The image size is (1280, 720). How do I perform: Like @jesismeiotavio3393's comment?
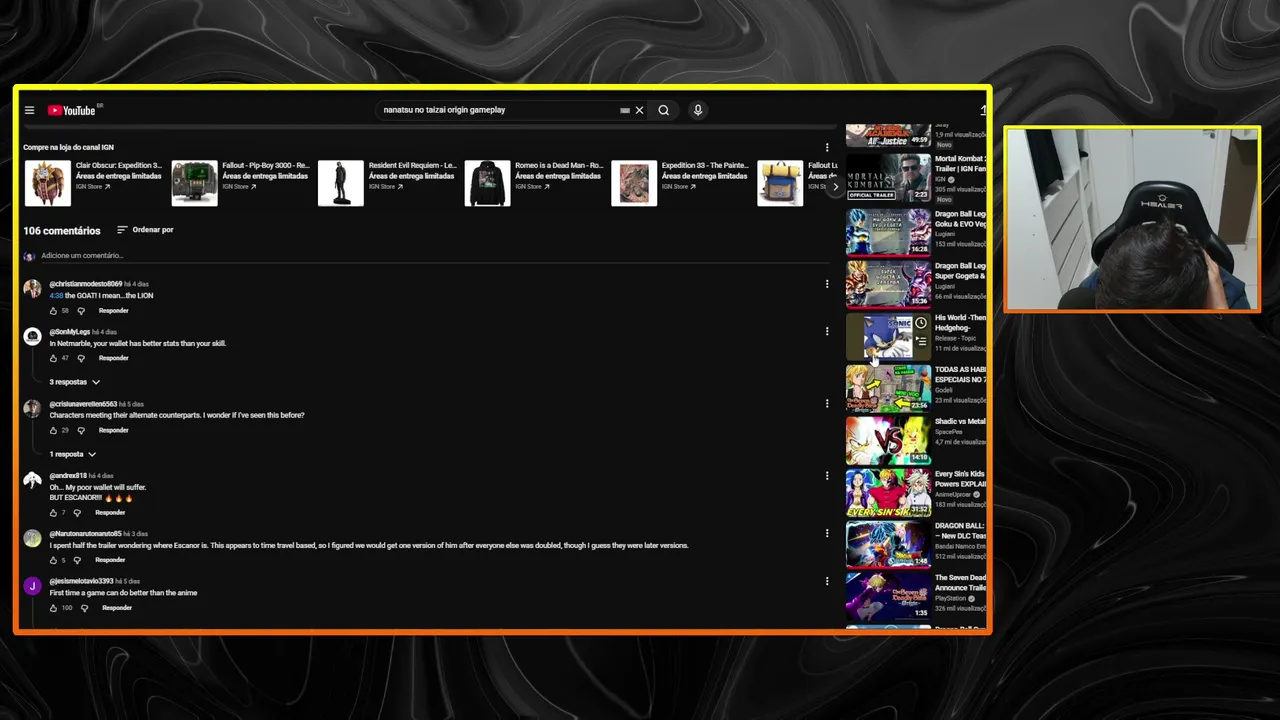tap(54, 608)
